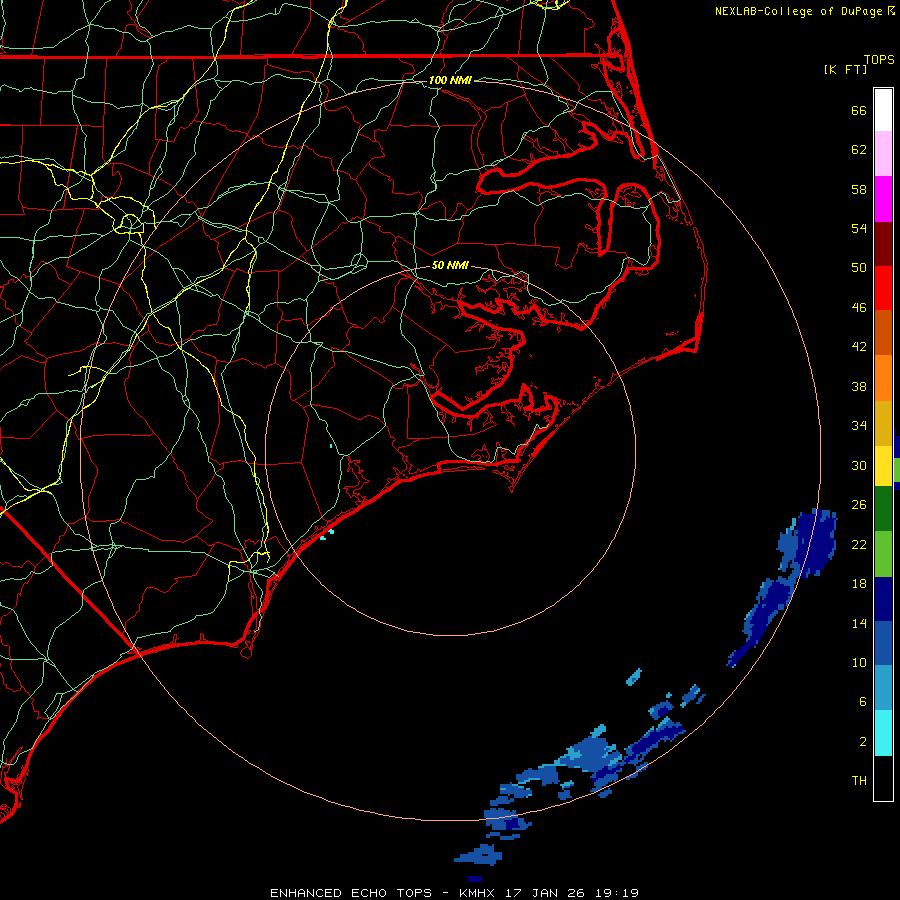The height and width of the screenshot is (900, 900).
Task: Click the "62" legend value
Action: [859, 150]
